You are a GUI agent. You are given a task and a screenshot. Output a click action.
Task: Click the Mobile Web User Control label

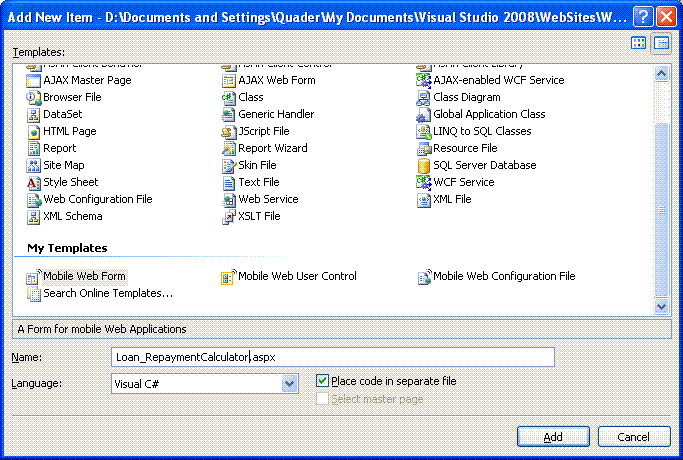pyautogui.click(x=297, y=276)
